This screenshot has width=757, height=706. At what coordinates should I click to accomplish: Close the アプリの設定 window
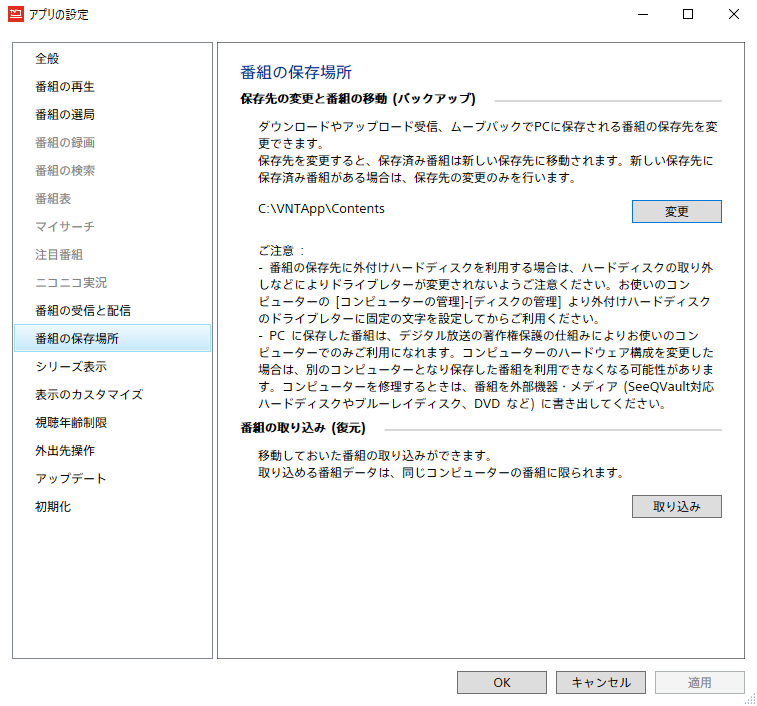[733, 15]
